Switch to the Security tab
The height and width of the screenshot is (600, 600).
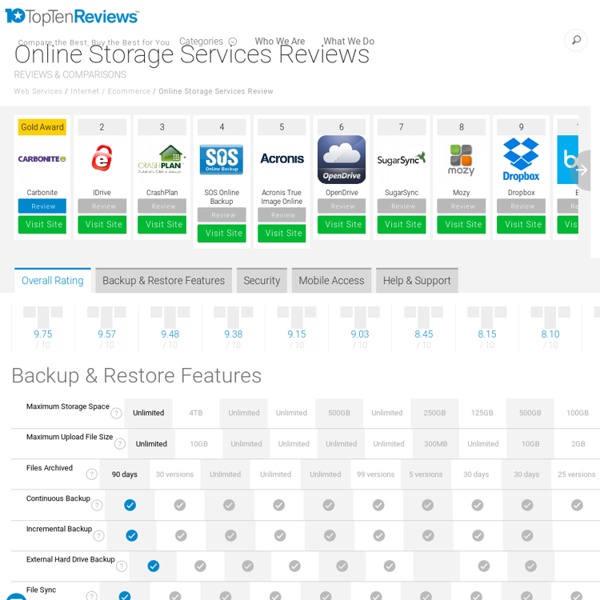coord(262,281)
